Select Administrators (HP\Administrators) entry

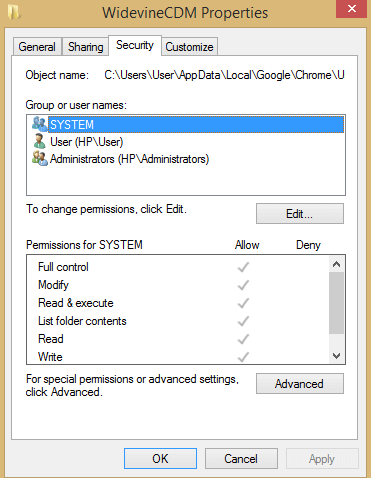pyautogui.click(x=129, y=159)
